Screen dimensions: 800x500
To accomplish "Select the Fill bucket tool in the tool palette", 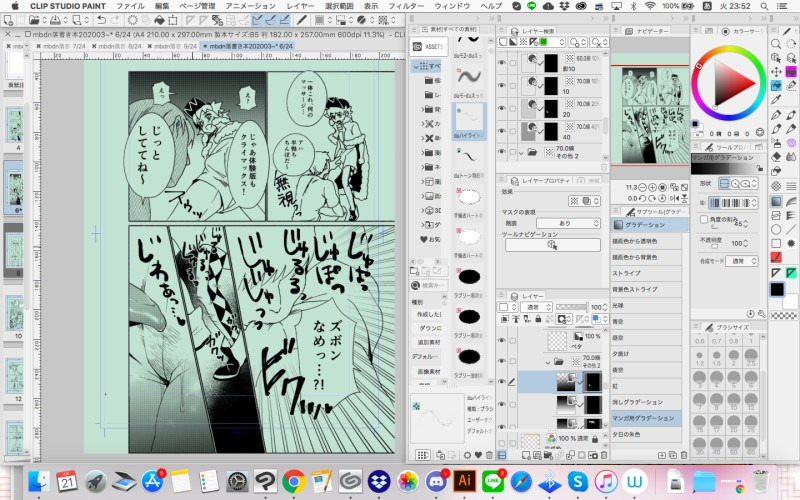I will click(776, 171).
